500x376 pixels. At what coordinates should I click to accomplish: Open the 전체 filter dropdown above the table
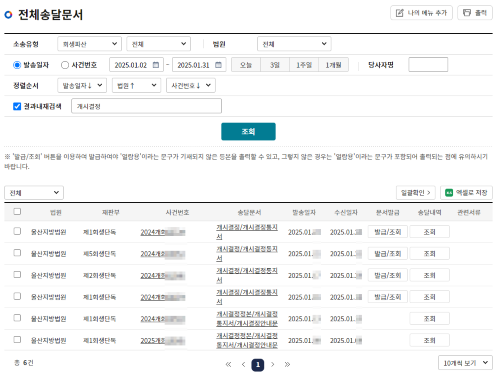[34, 193]
